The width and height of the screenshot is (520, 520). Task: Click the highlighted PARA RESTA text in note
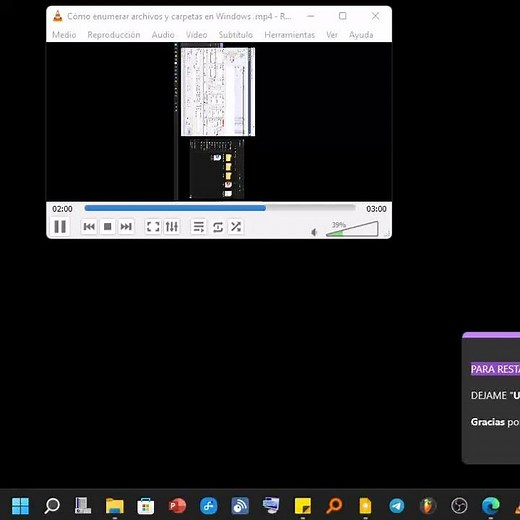tap(495, 369)
